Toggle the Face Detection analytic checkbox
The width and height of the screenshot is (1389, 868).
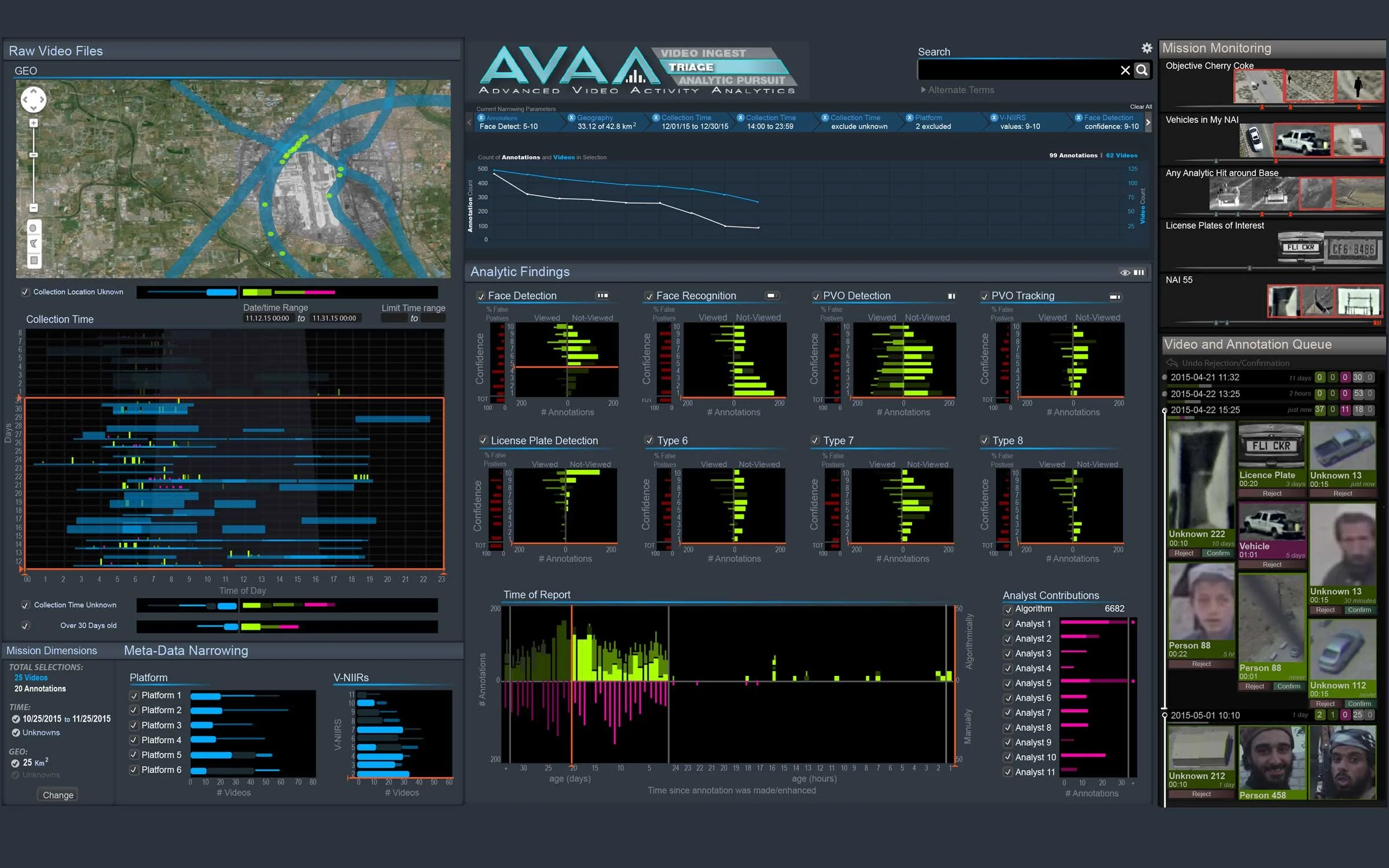coord(481,296)
